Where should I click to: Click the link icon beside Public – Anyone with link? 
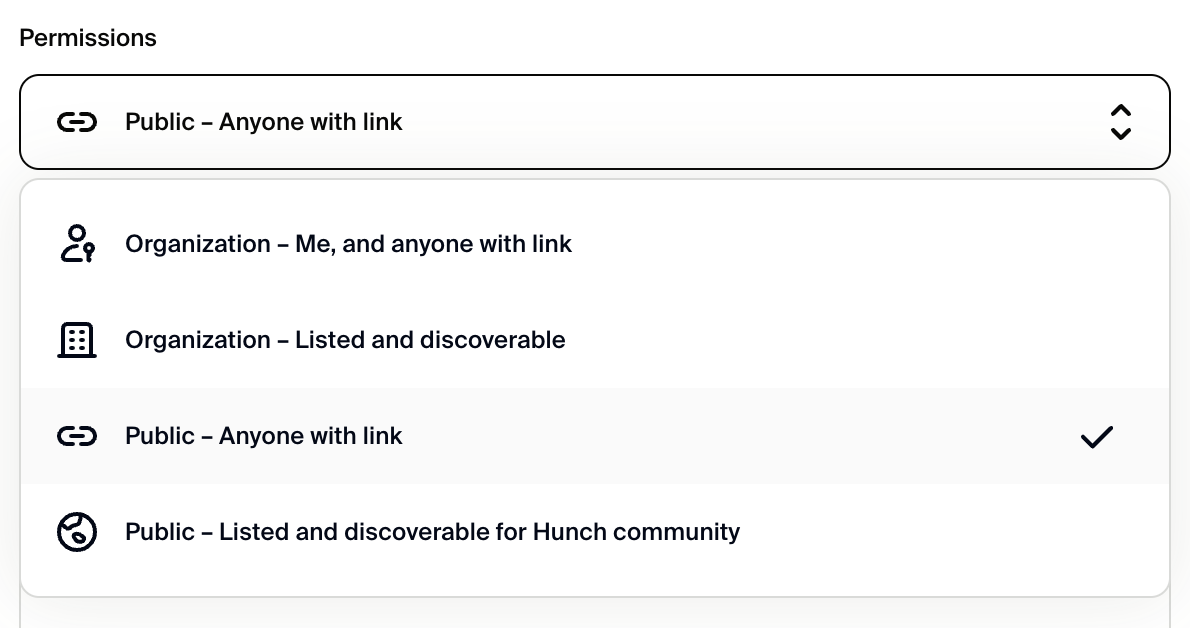[x=77, y=436]
